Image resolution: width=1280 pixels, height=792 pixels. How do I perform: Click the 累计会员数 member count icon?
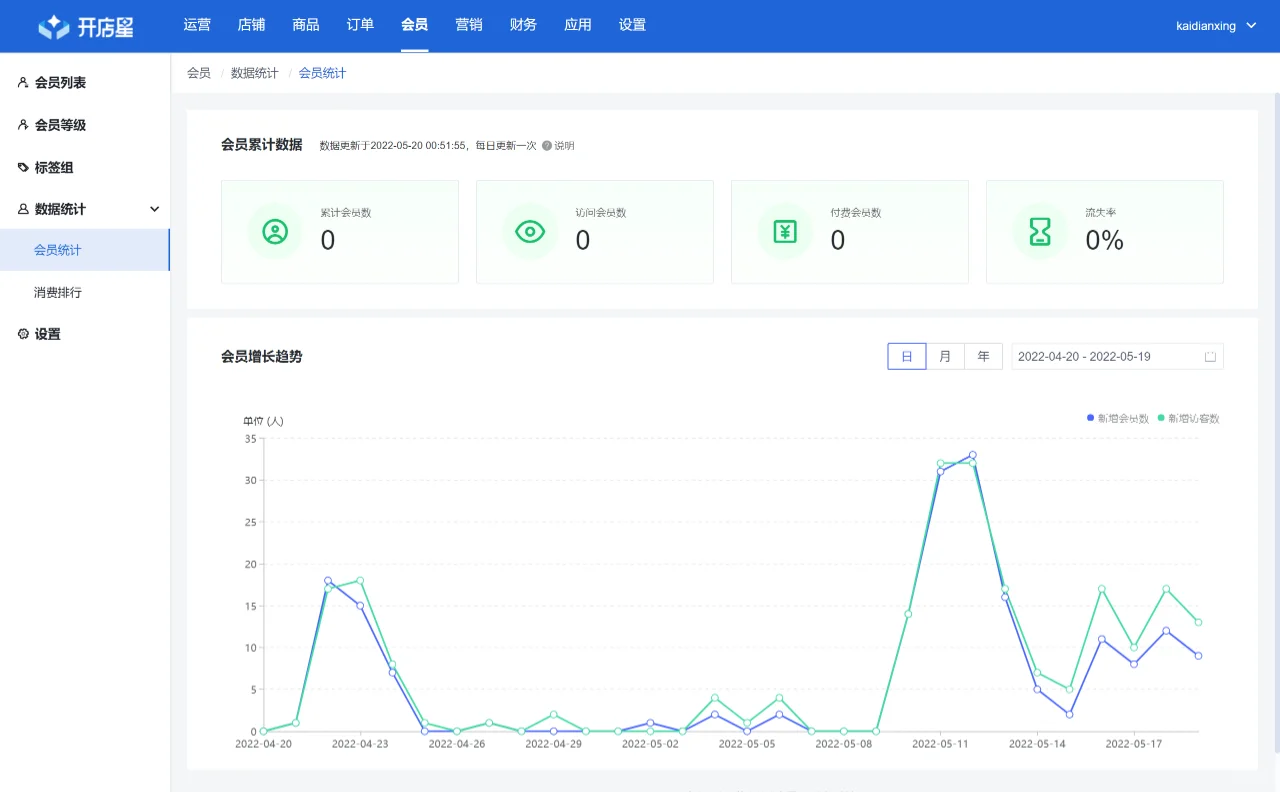(x=275, y=231)
